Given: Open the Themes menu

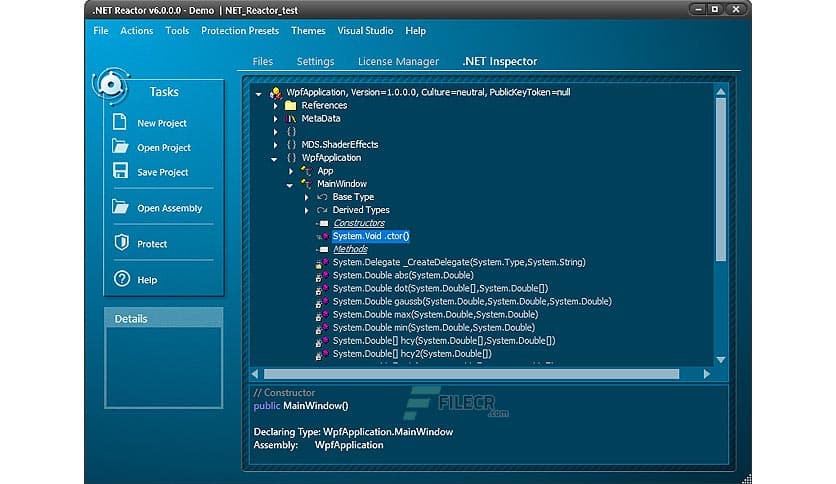Looking at the screenshot, I should [308, 31].
